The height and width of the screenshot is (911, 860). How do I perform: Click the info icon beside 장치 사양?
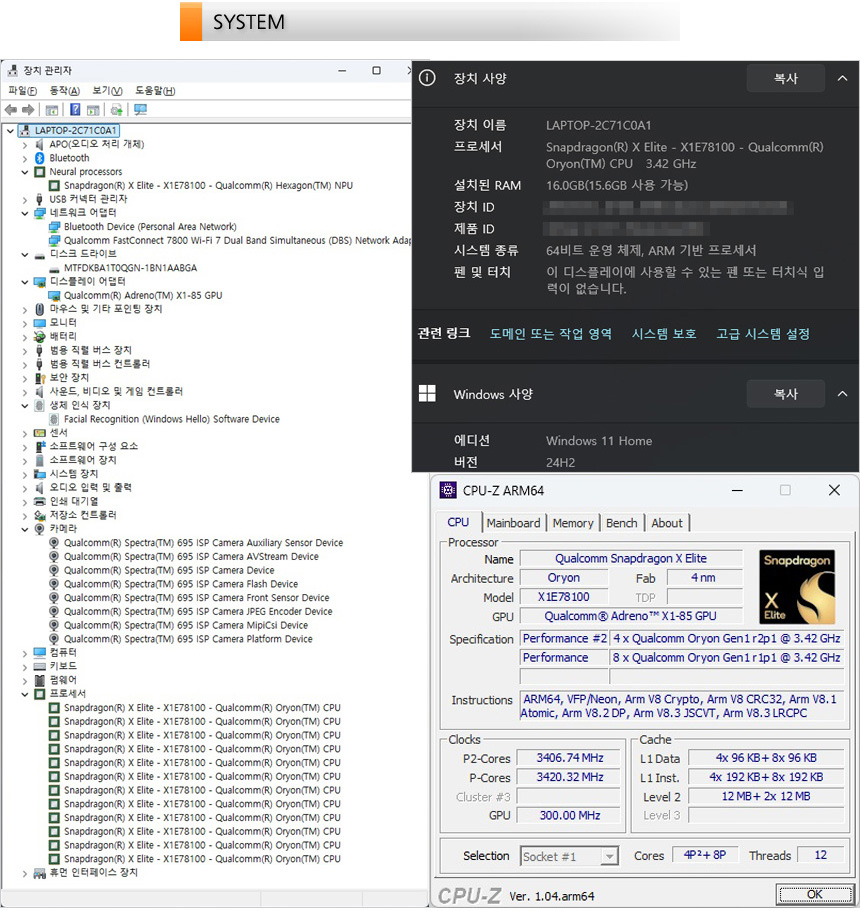(427, 78)
